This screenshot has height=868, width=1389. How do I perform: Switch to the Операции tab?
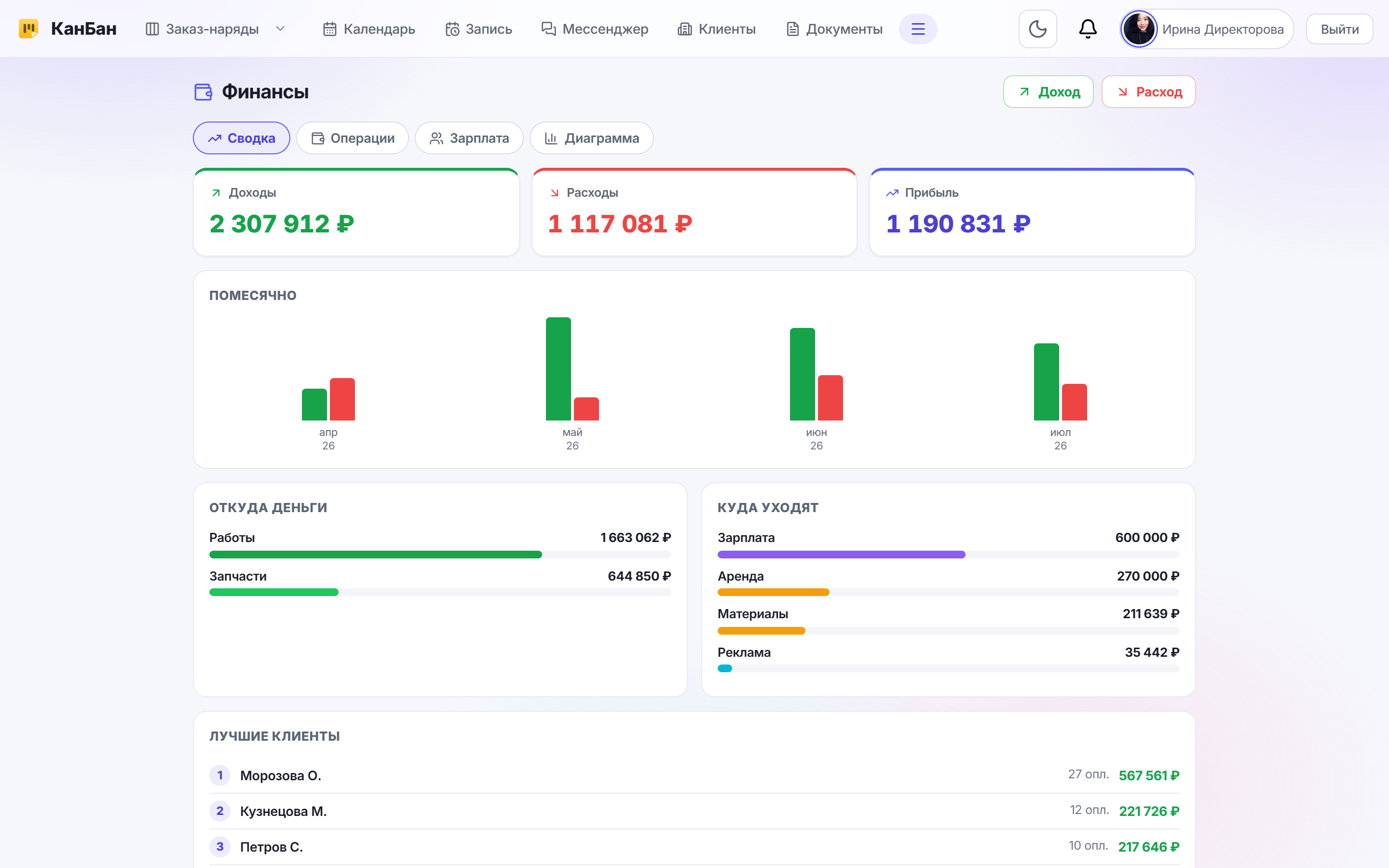tap(353, 138)
